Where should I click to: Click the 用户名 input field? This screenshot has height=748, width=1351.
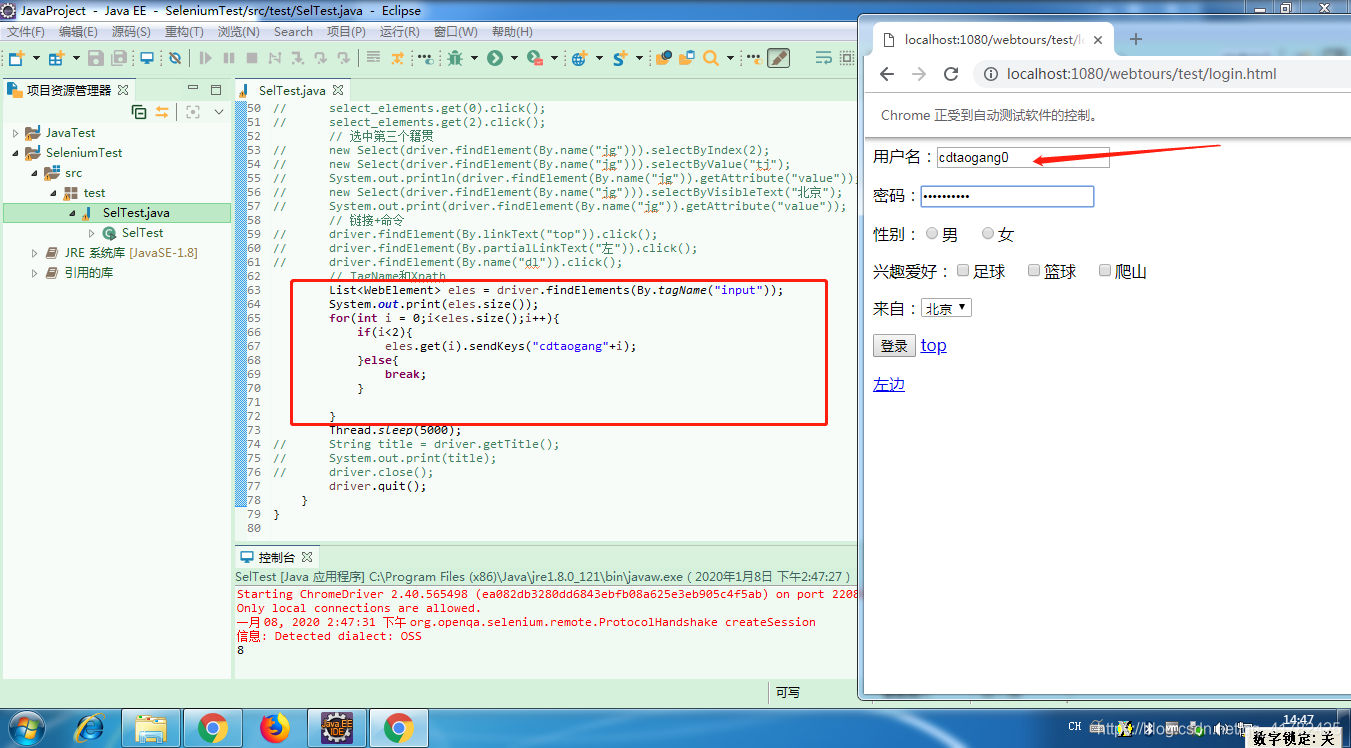click(x=1022, y=157)
